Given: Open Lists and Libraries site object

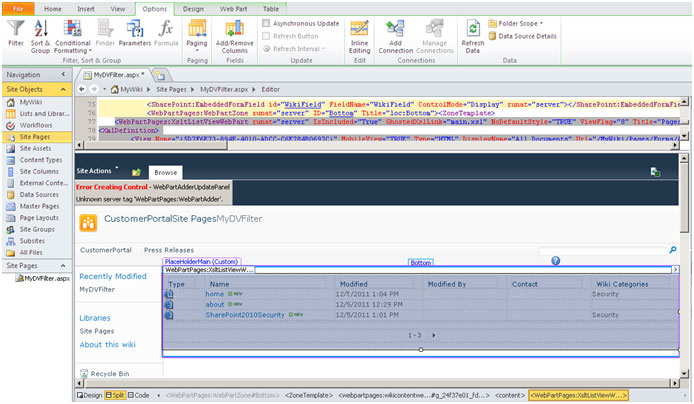Looking at the screenshot, I should (x=38, y=114).
